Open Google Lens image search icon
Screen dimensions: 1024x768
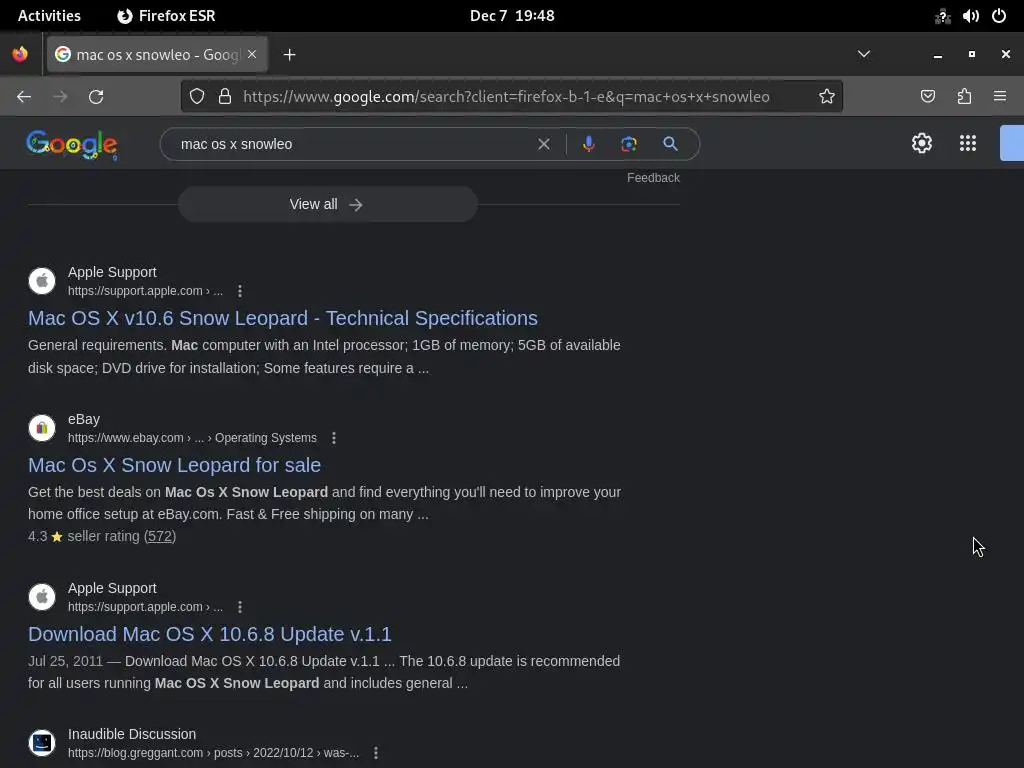pyautogui.click(x=628, y=144)
